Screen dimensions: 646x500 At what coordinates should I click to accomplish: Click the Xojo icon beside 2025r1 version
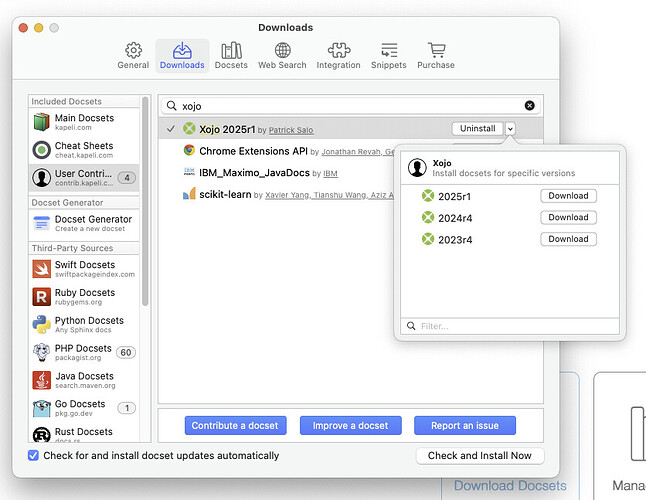428,196
